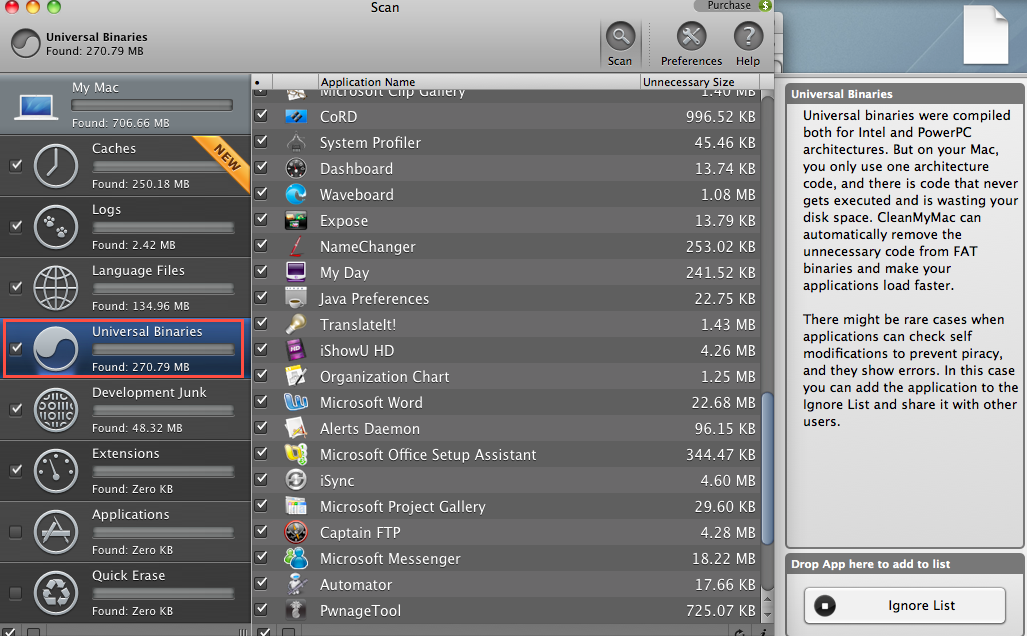Click the 22.68 MB size value
Screen dimensions: 1027x636
pos(723,403)
